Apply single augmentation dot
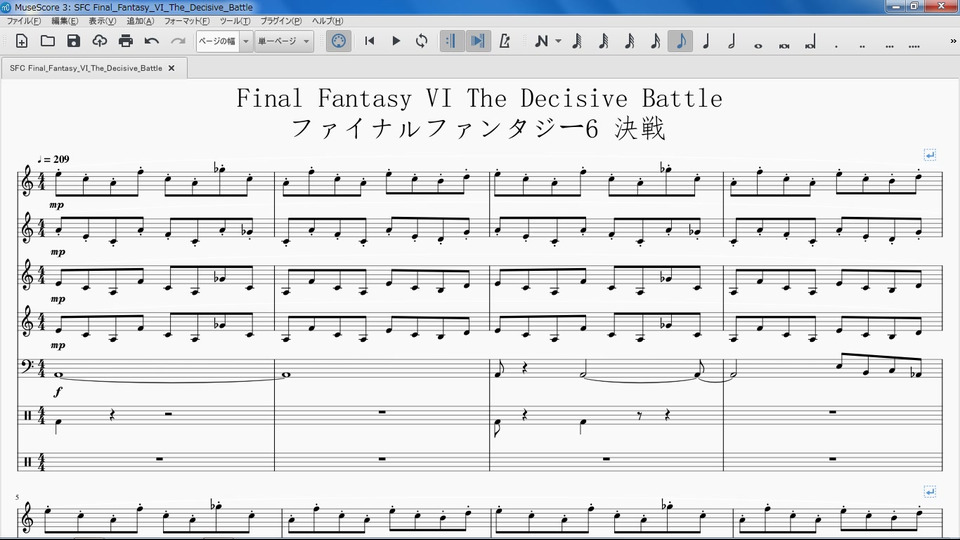The image size is (960, 540). pyautogui.click(x=836, y=45)
